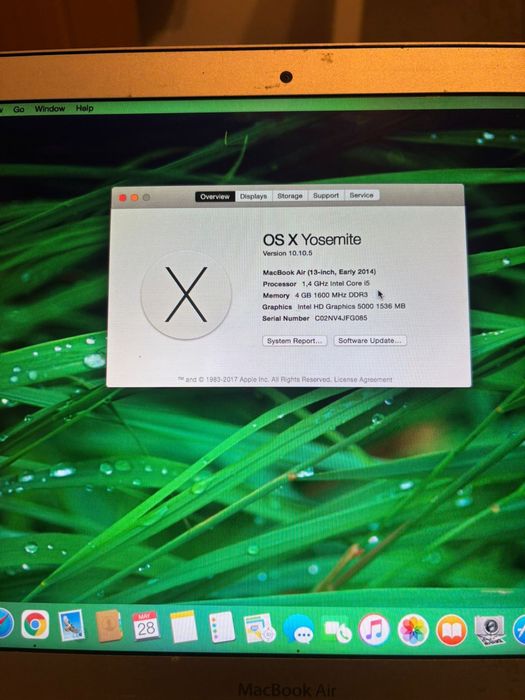
Task: Select the Overview tab
Action: (215, 196)
